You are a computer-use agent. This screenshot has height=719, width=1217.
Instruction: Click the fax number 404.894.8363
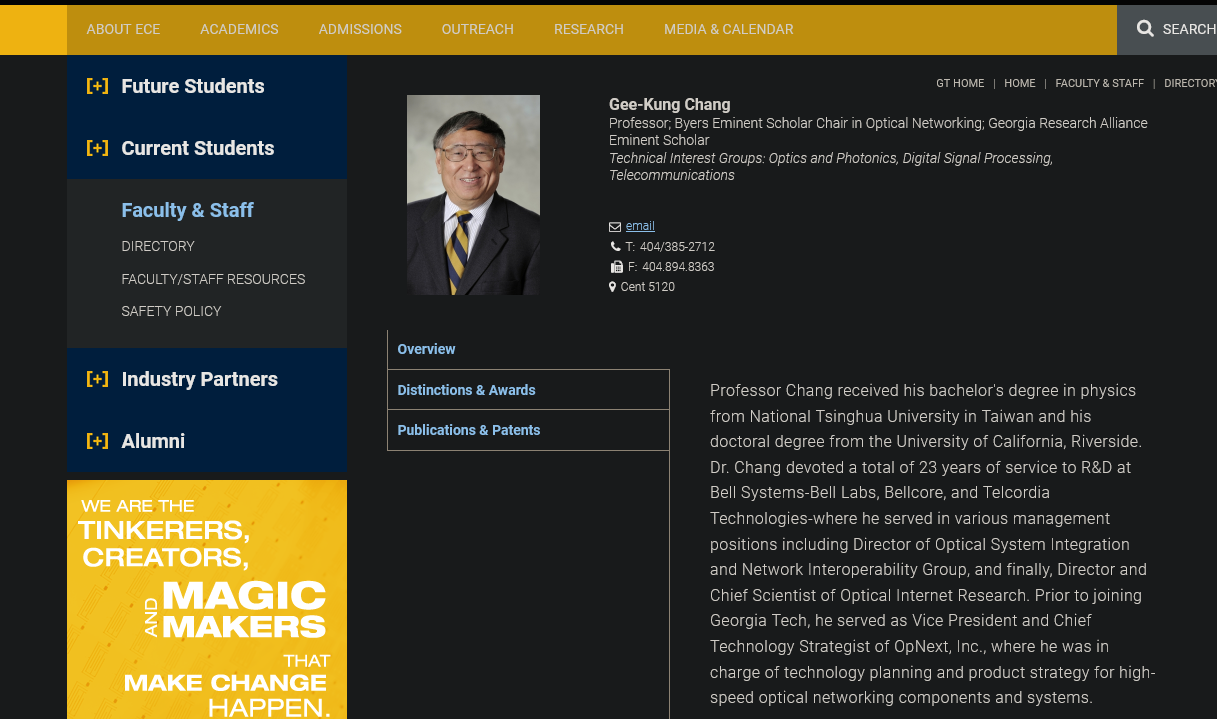[678, 267]
